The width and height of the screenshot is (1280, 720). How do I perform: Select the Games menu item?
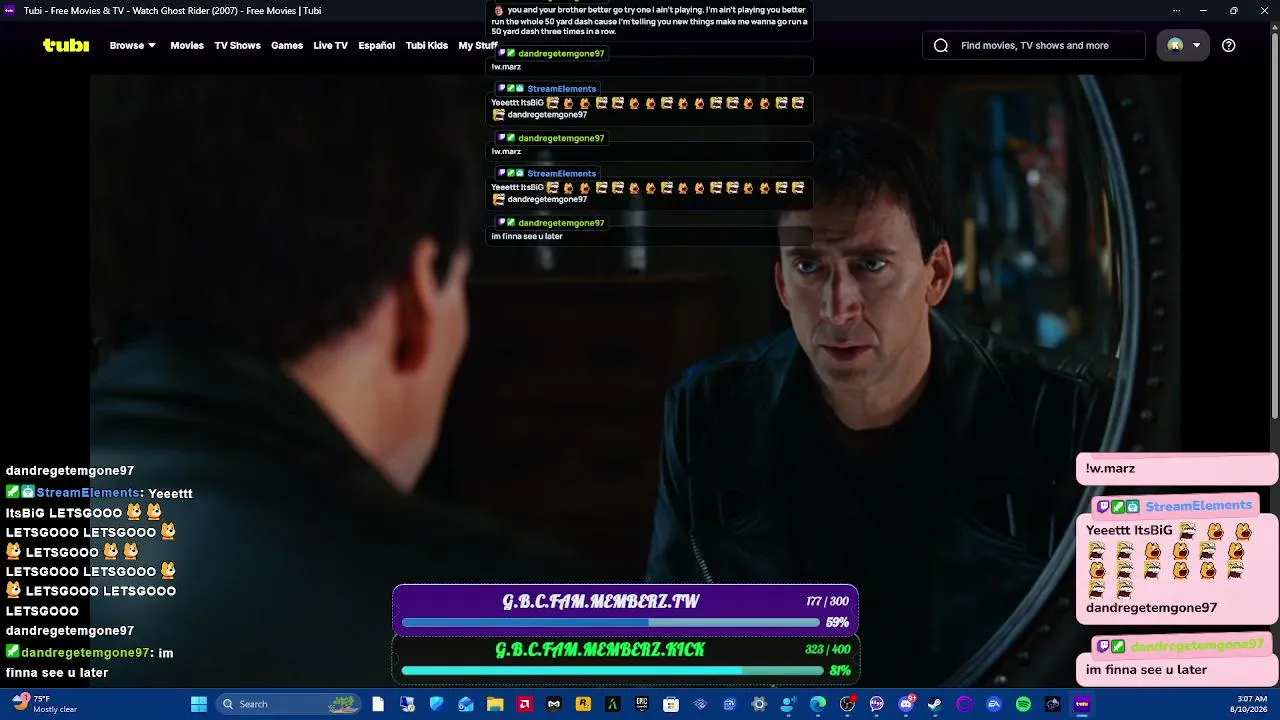(287, 45)
